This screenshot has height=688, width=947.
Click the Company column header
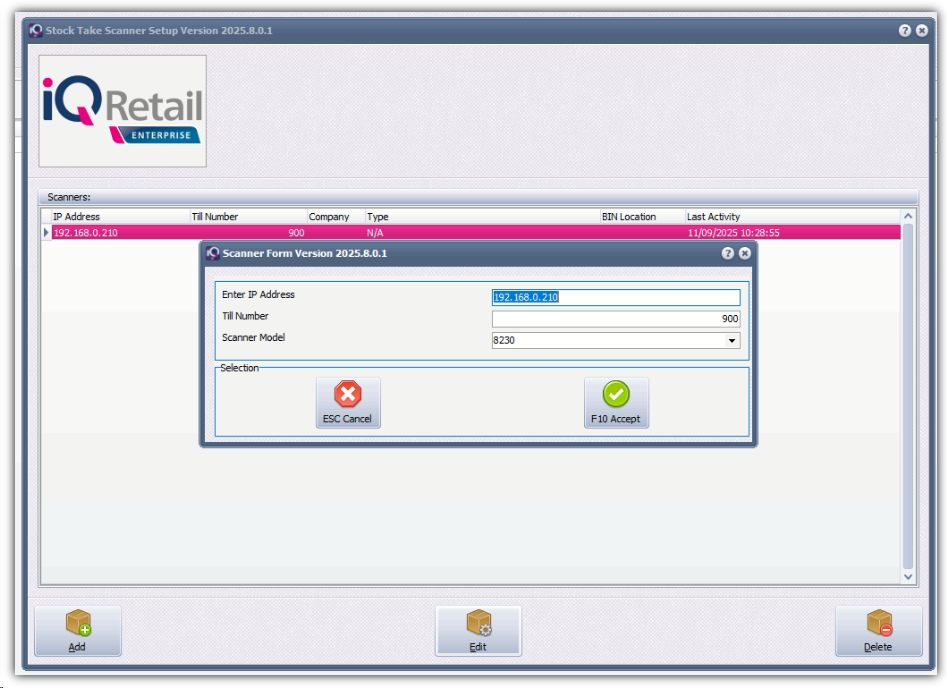(336, 216)
